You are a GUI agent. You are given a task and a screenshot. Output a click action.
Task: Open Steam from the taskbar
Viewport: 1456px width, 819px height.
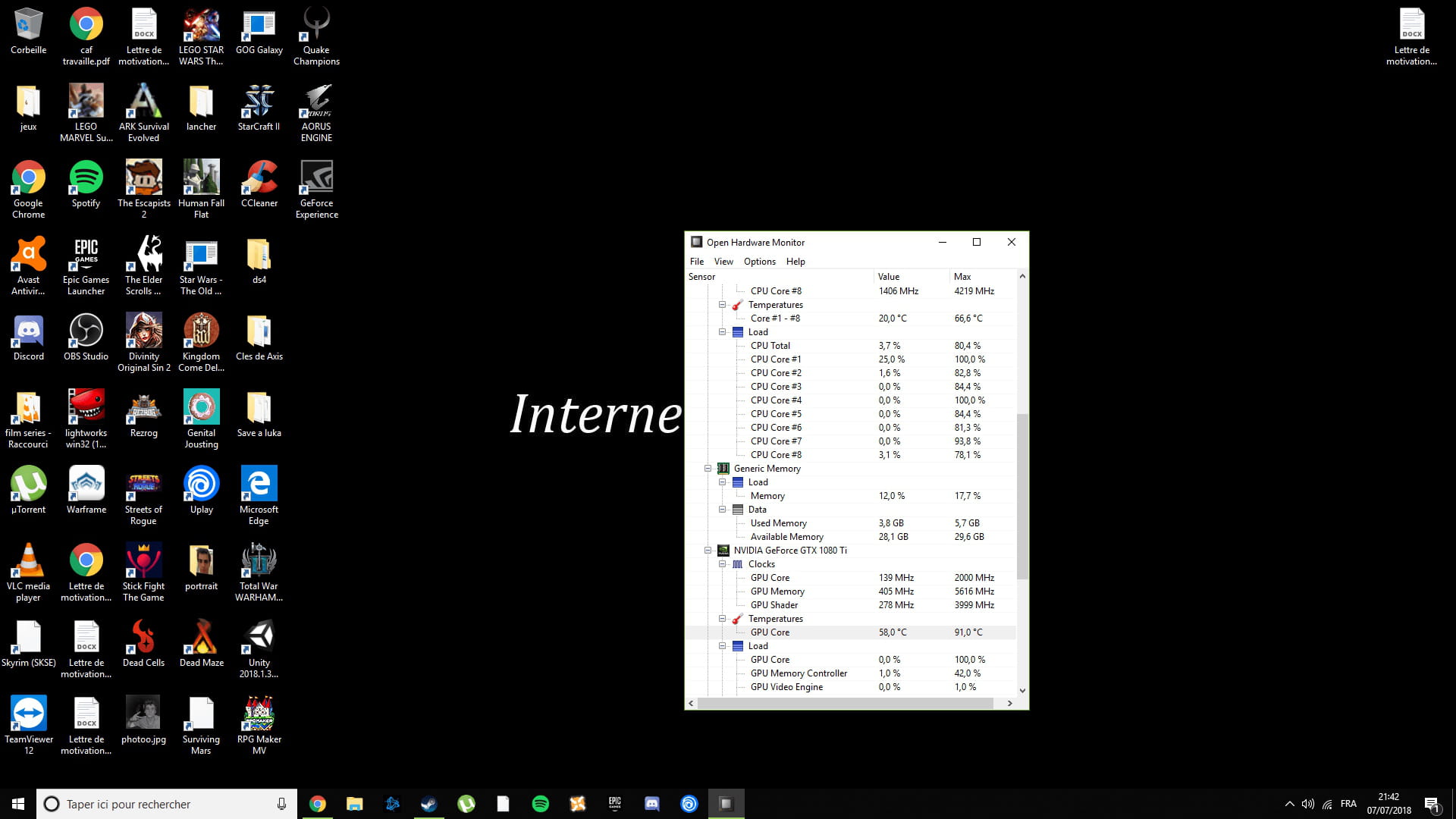pos(429,804)
